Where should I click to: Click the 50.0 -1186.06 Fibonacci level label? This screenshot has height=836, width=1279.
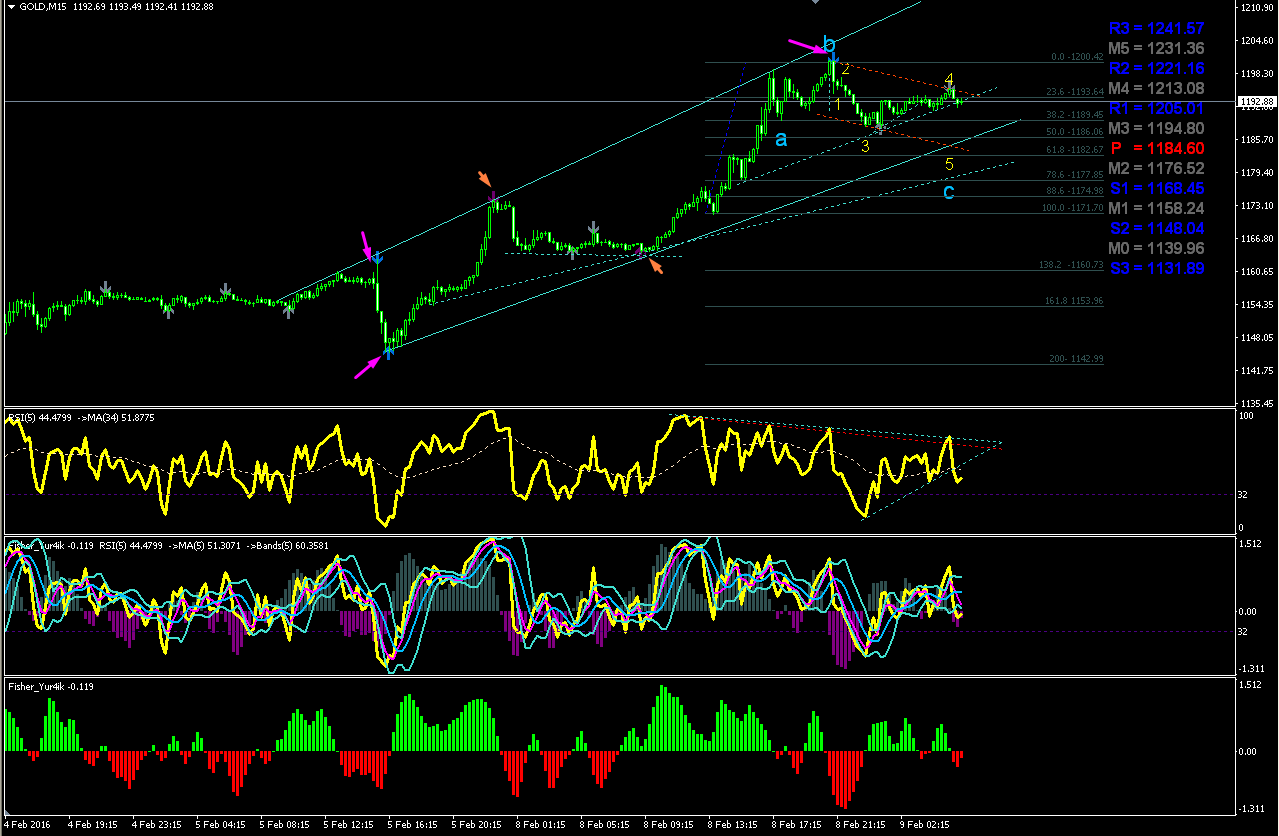1075,132
